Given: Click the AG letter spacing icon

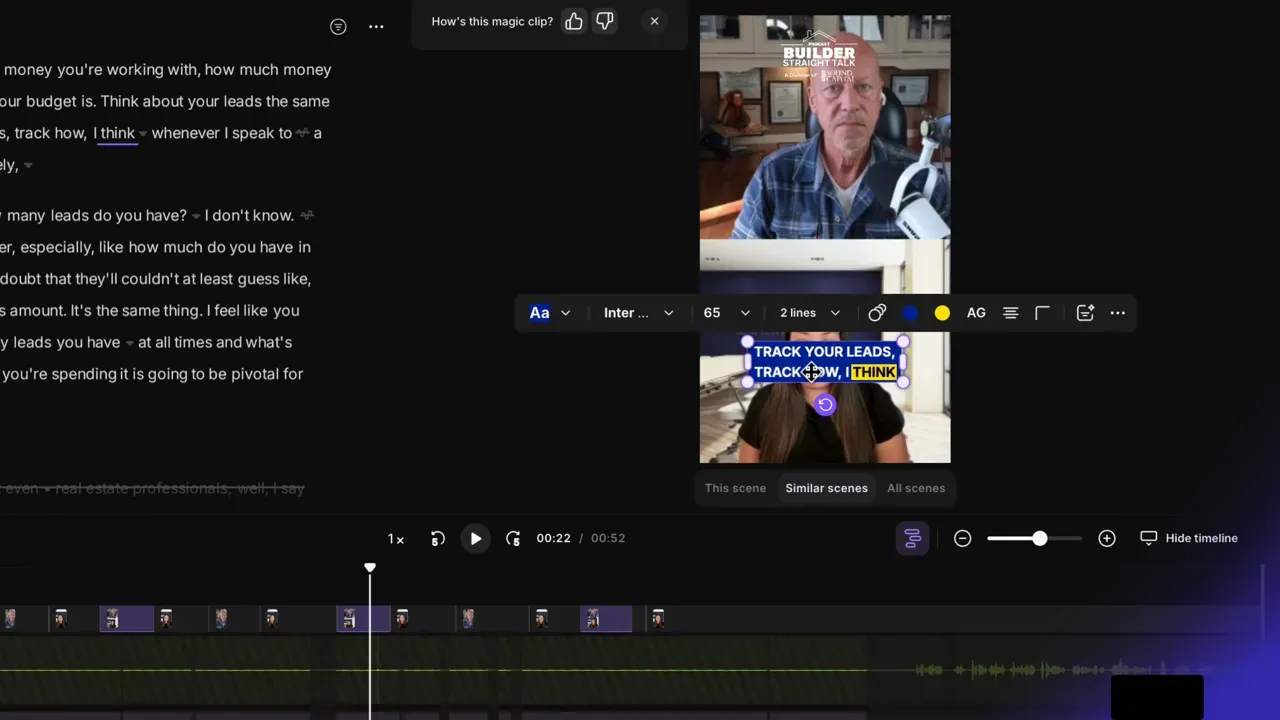Looking at the screenshot, I should [x=976, y=312].
